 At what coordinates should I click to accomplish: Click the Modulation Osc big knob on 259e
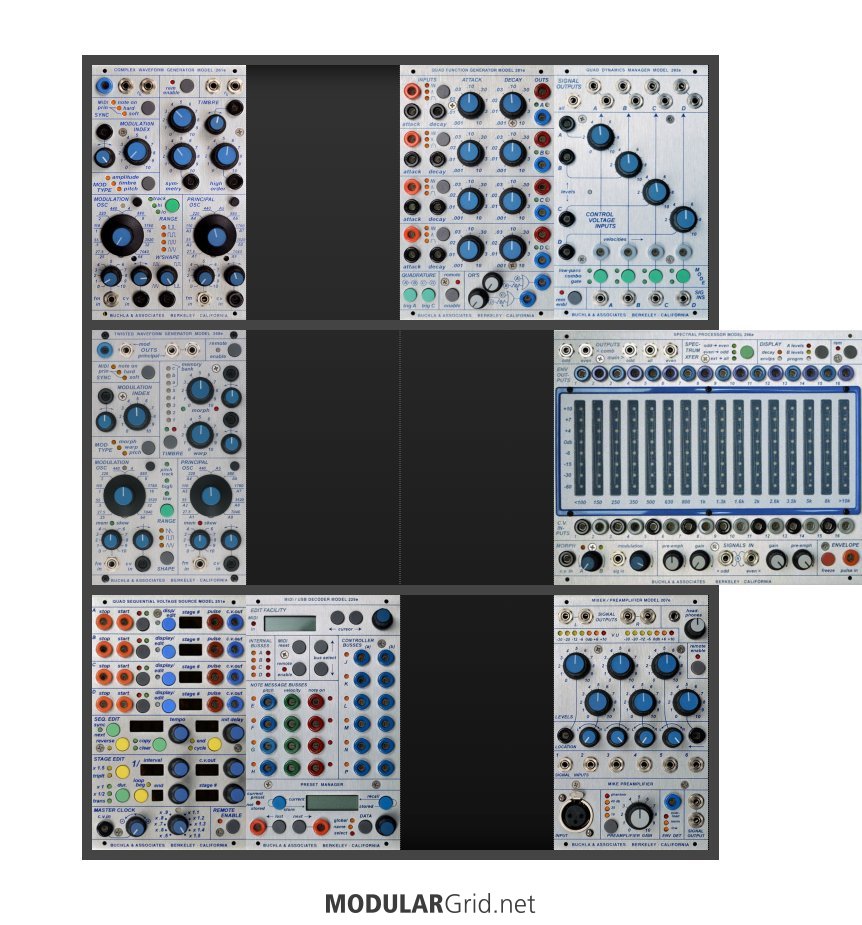point(124,496)
